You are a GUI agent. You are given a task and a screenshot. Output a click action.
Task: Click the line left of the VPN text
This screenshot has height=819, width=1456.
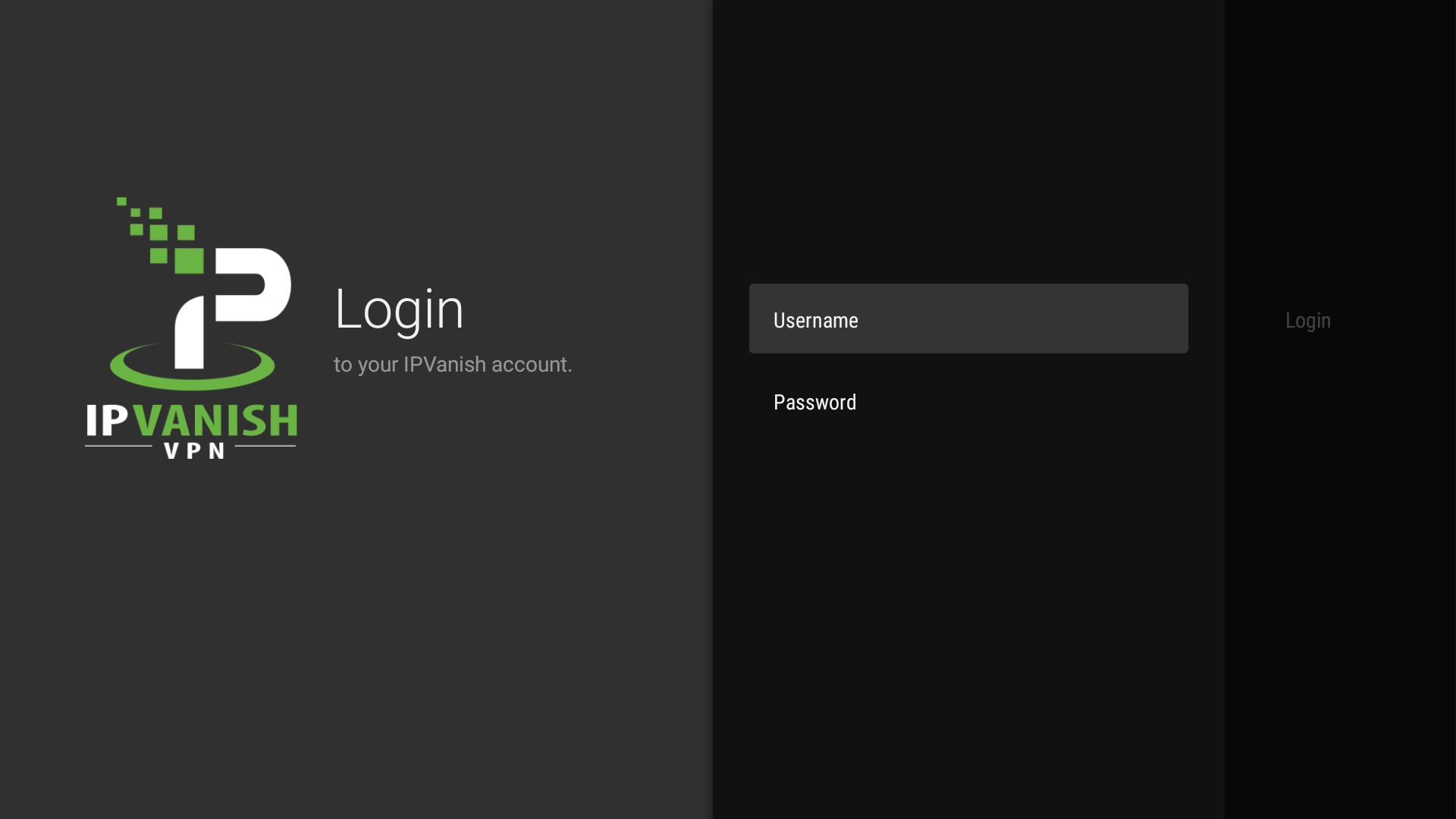[118, 446]
